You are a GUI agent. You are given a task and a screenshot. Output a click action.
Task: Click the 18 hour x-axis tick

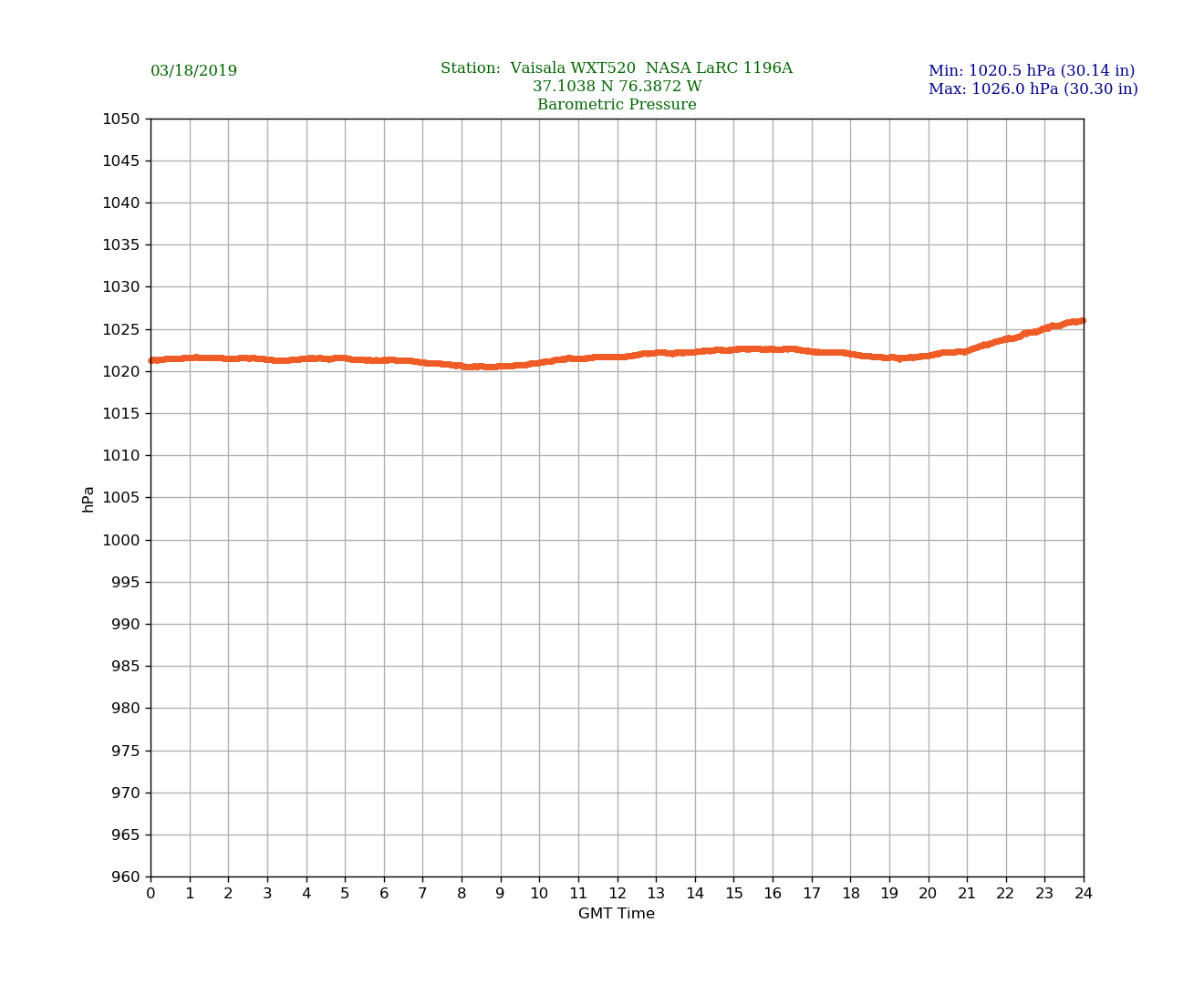[850, 894]
